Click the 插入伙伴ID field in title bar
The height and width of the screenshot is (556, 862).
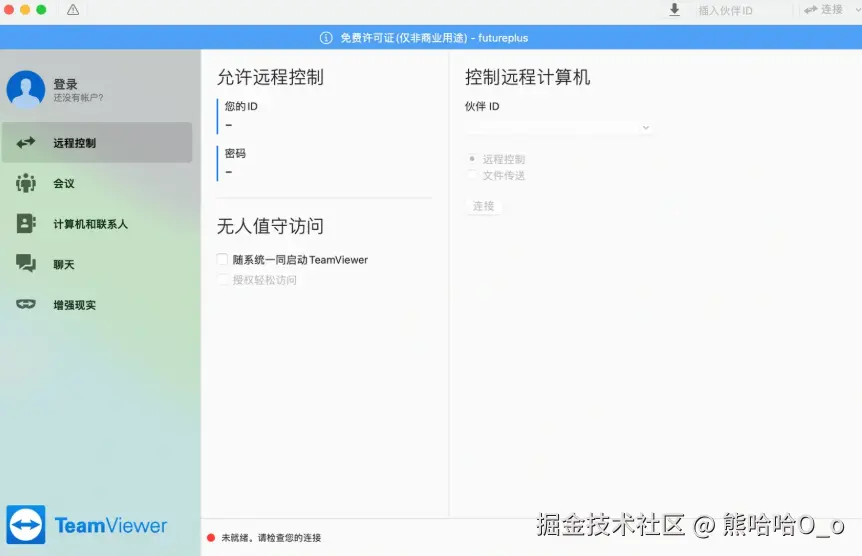click(742, 10)
